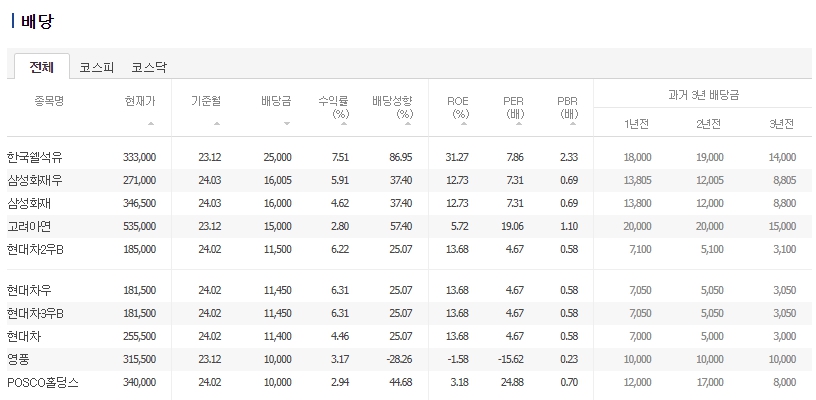Select 삼성화재우 price 271,000
The image size is (816, 400).
click(139, 180)
